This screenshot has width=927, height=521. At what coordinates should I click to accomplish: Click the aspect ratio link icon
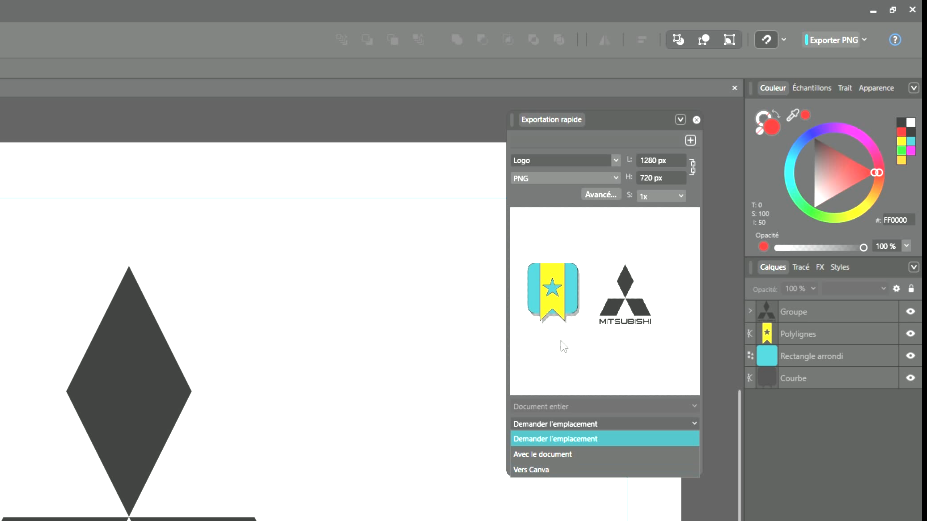coord(692,168)
